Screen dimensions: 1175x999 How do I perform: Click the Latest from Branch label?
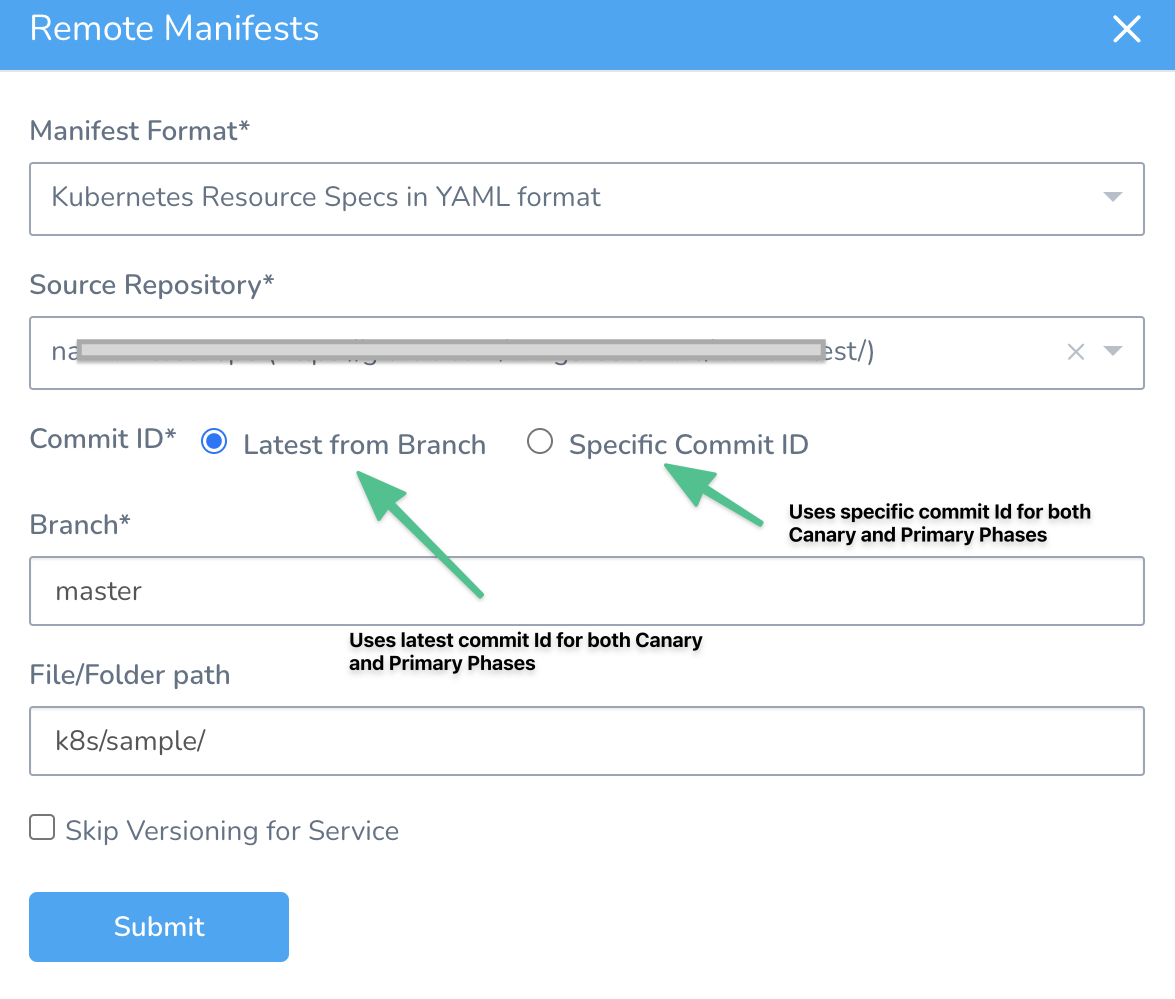364,445
